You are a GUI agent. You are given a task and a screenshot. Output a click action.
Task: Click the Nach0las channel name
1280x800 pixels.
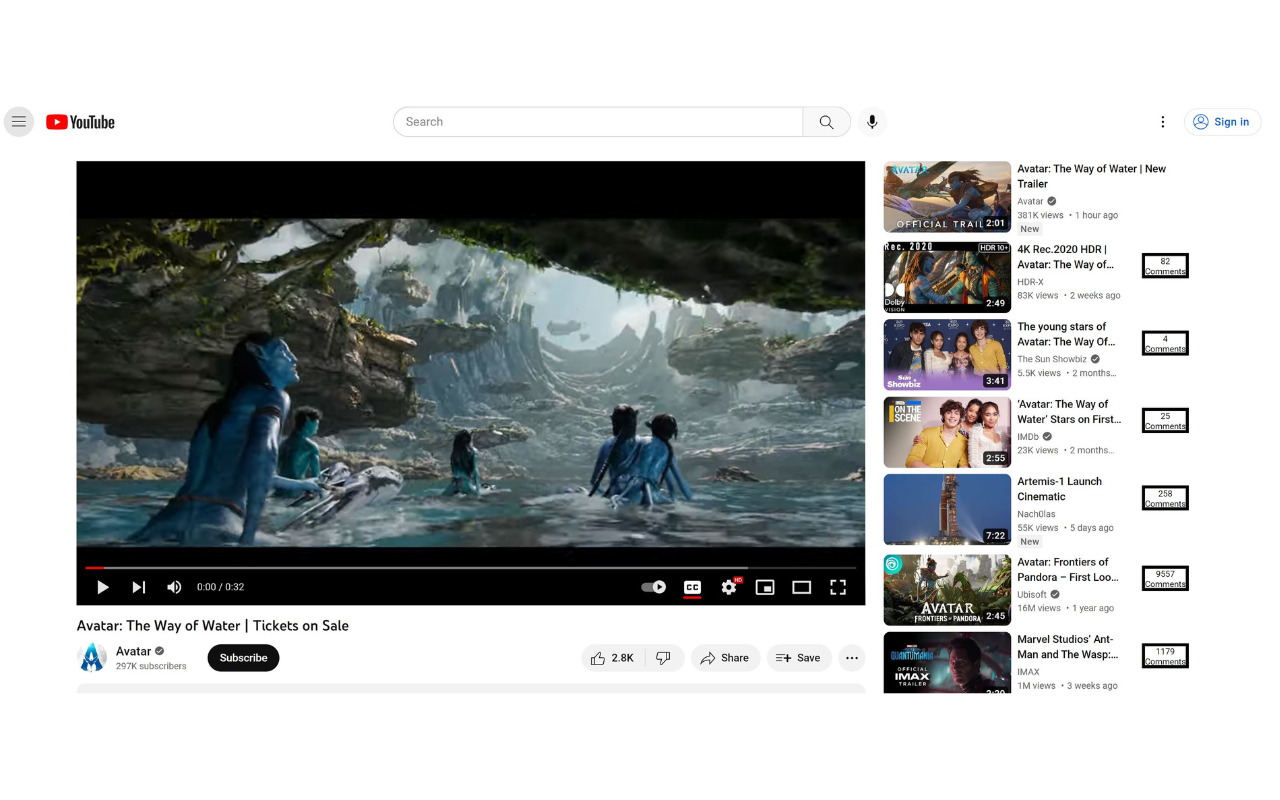pos(1036,514)
